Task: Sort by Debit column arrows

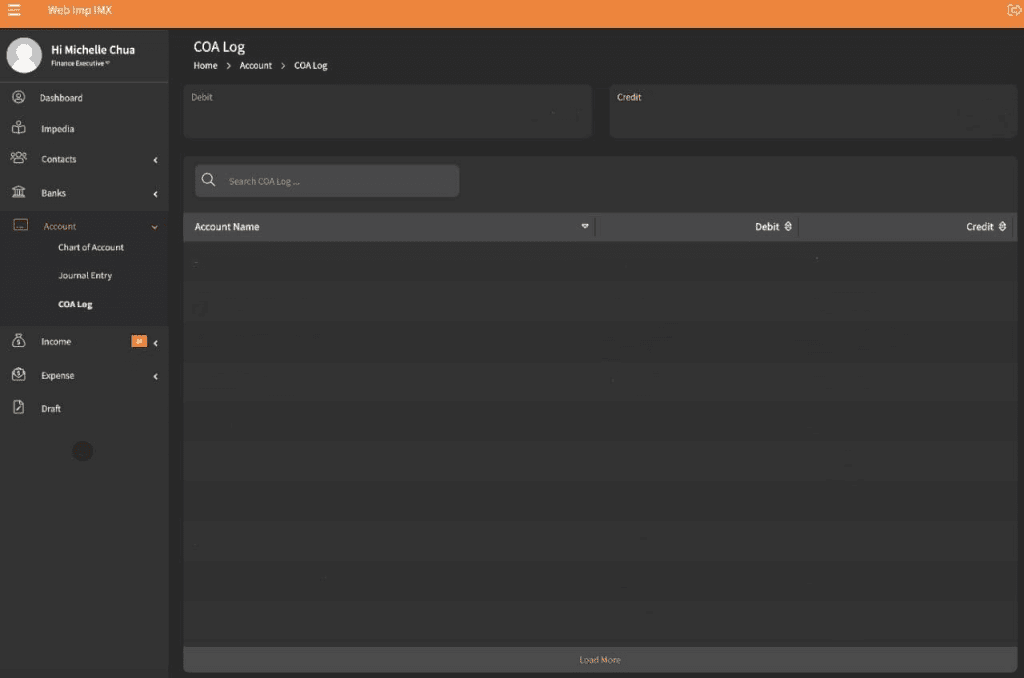Action: pos(788,226)
